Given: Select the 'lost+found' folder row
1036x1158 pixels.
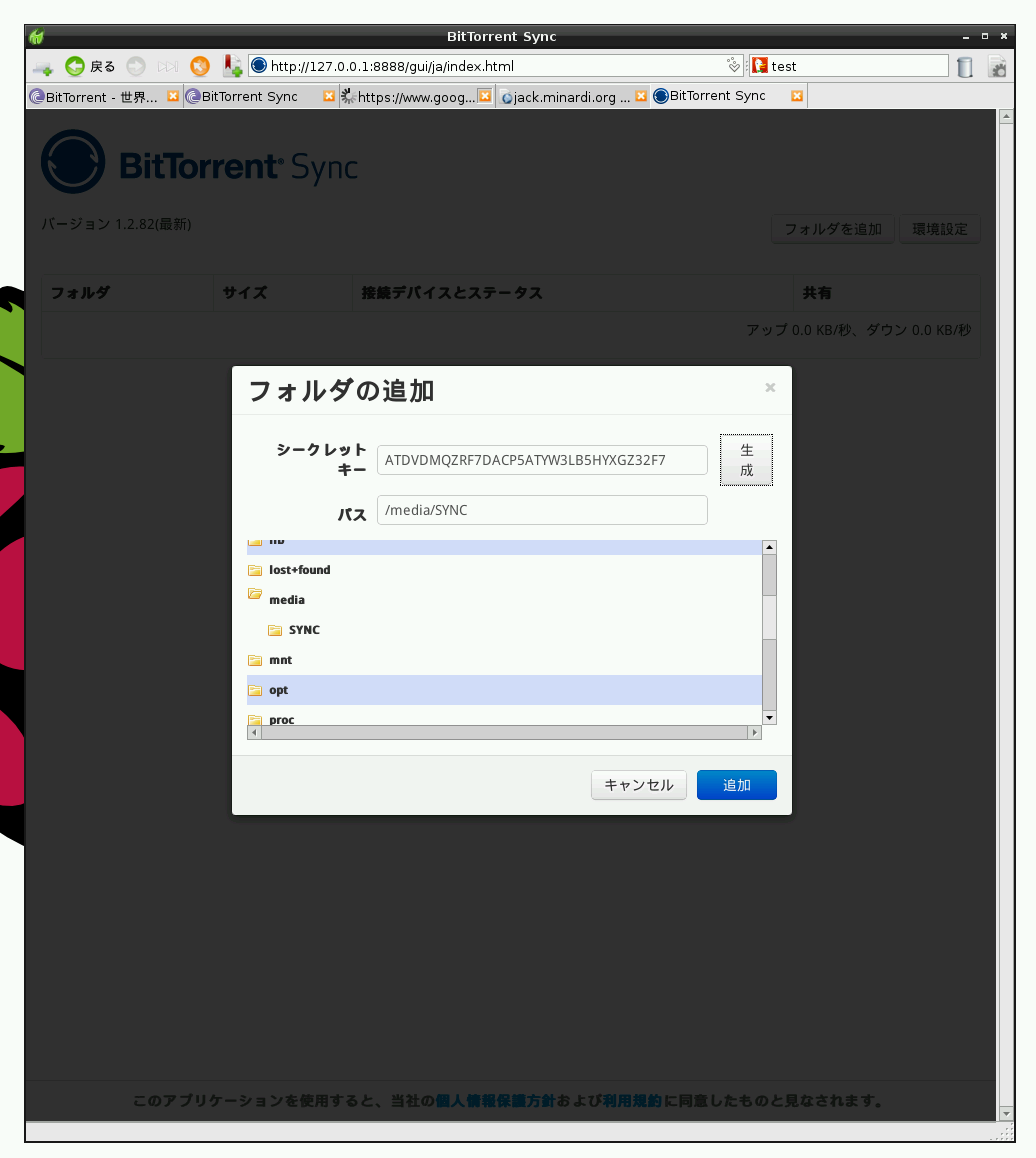Looking at the screenshot, I should tap(504, 570).
